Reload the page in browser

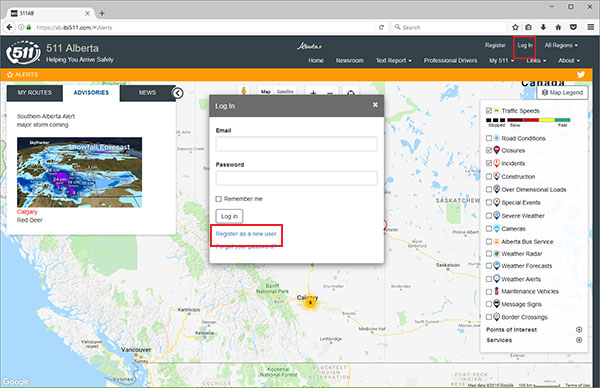pos(381,27)
